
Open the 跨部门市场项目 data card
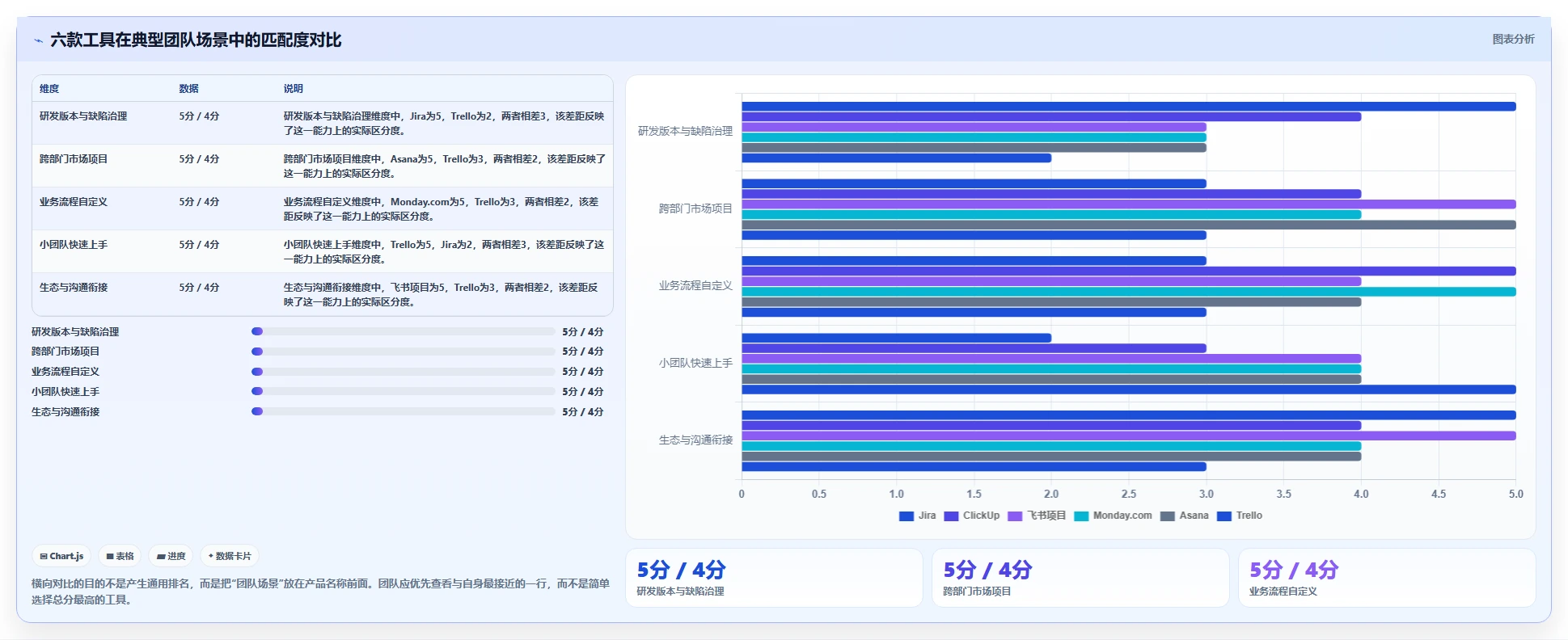1080,578
